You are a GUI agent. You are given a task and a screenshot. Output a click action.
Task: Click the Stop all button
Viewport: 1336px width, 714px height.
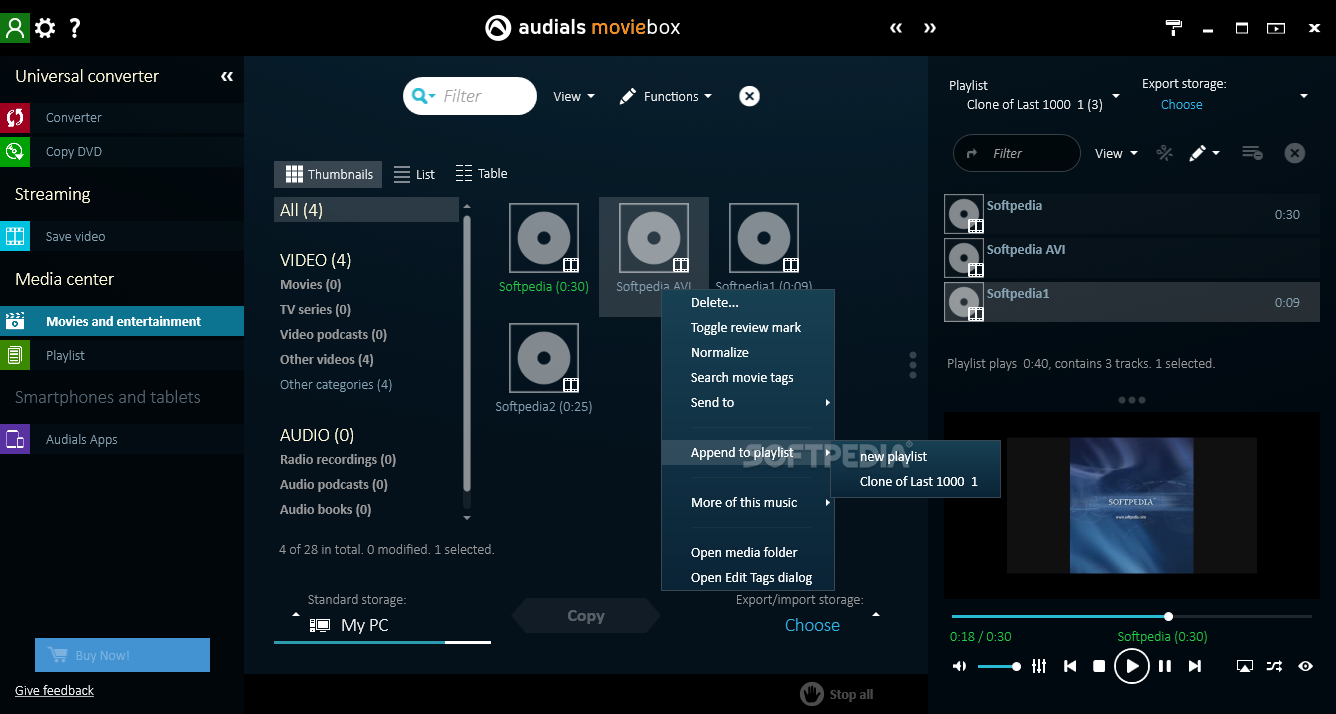tap(837, 694)
